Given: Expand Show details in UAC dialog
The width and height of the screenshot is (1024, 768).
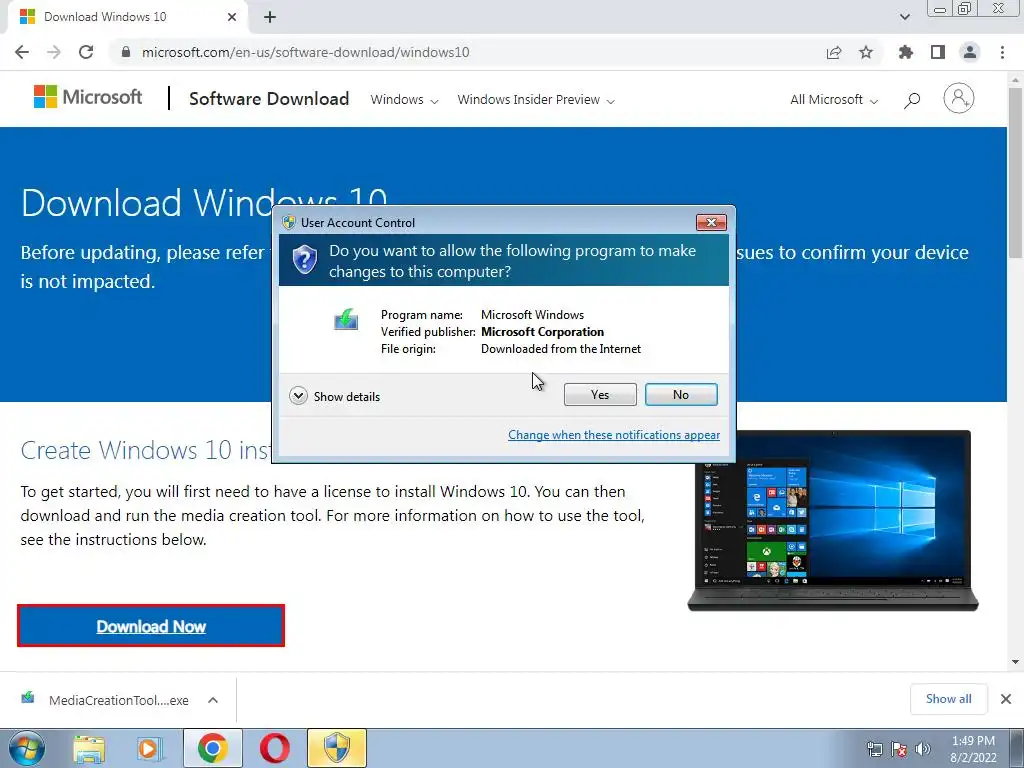Looking at the screenshot, I should coord(334,396).
